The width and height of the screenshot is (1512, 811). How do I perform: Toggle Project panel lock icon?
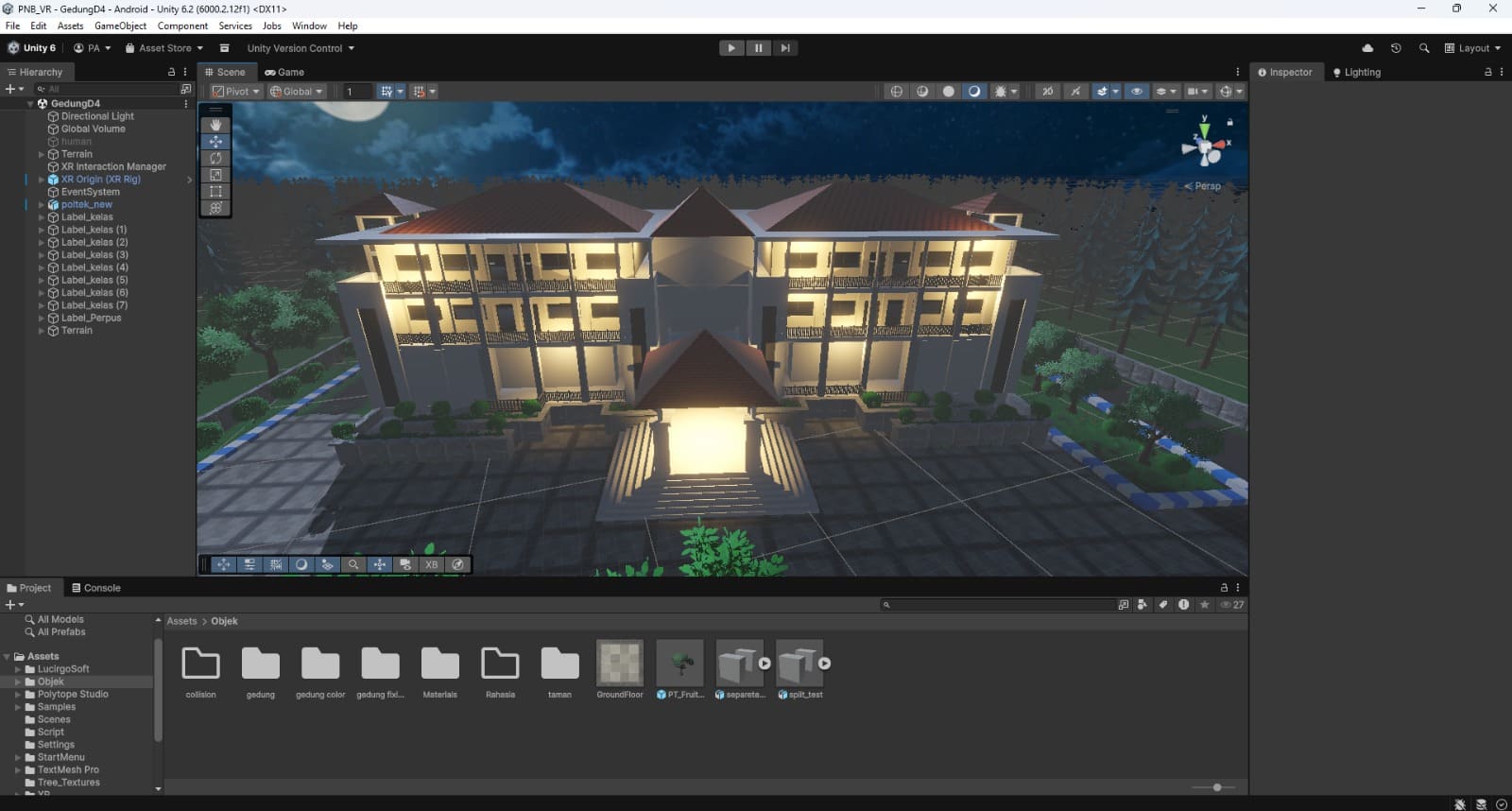pos(1224,588)
